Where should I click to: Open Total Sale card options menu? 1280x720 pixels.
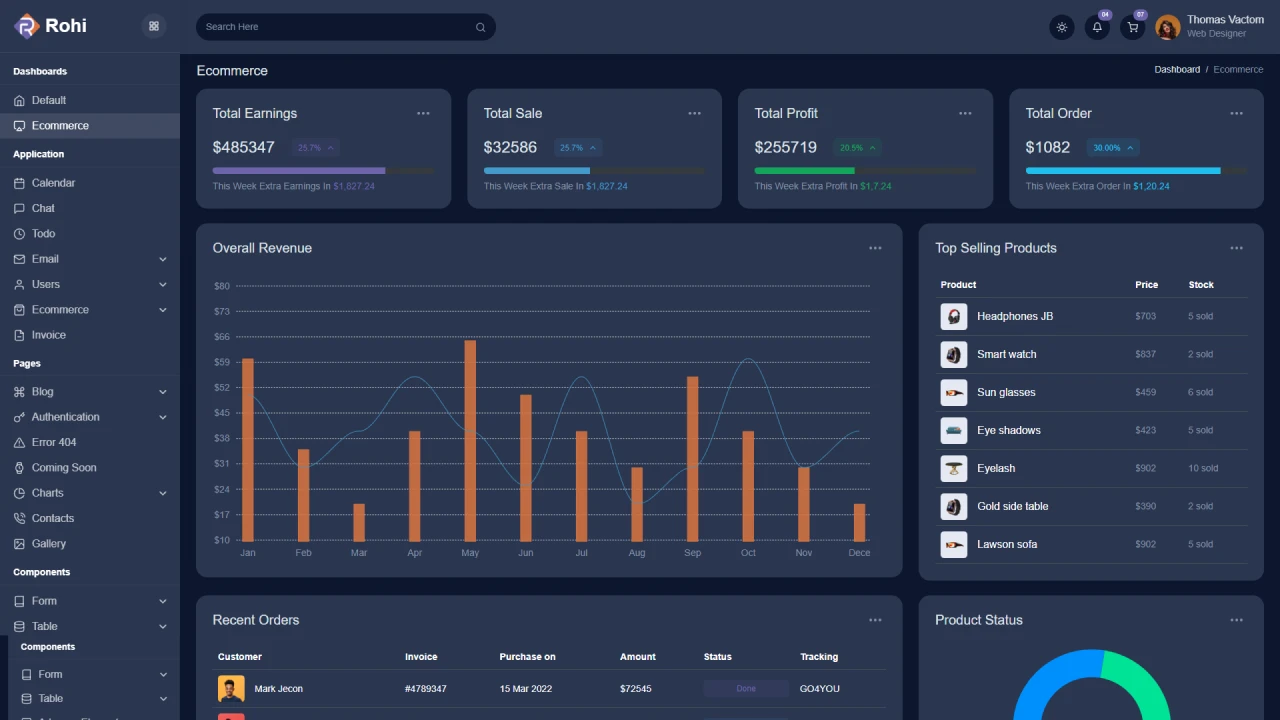click(694, 113)
